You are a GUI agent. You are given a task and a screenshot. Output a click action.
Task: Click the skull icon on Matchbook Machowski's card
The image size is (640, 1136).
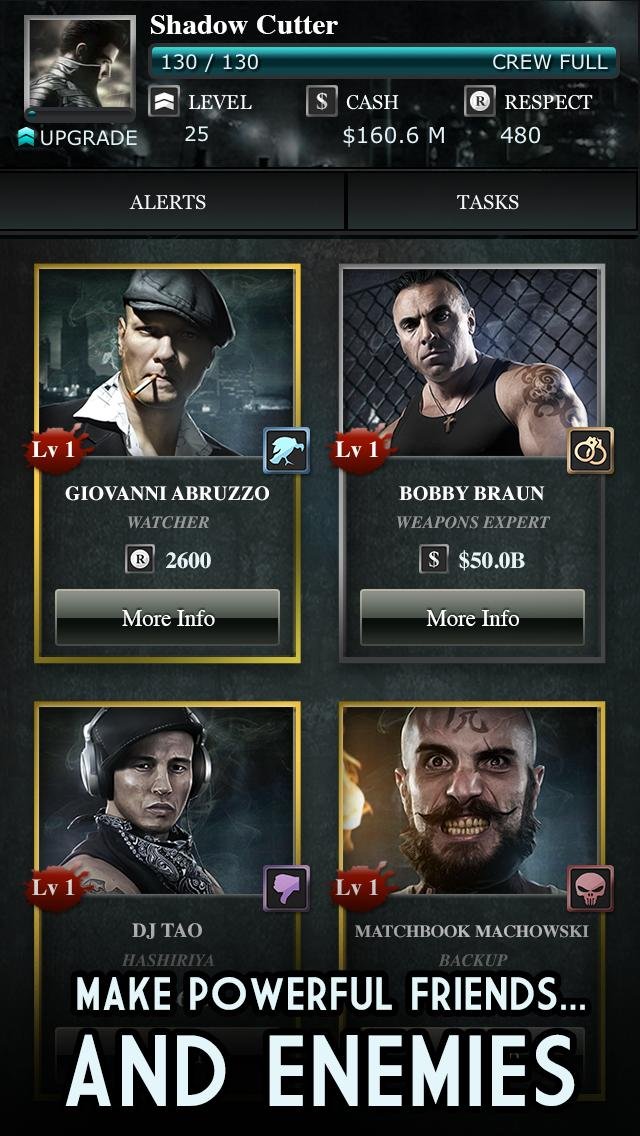coord(590,888)
